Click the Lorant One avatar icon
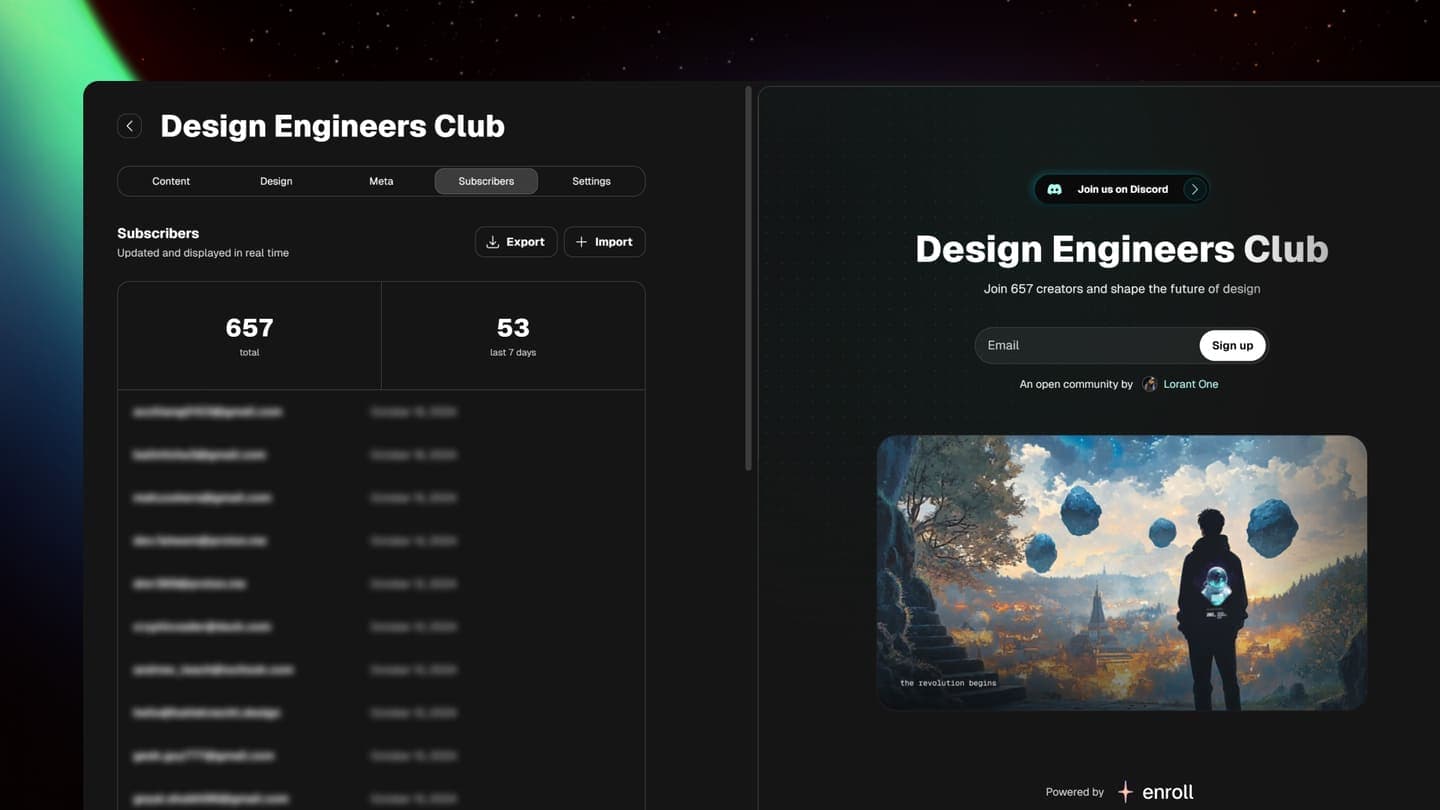The width and height of the screenshot is (1440, 810). coord(1149,383)
